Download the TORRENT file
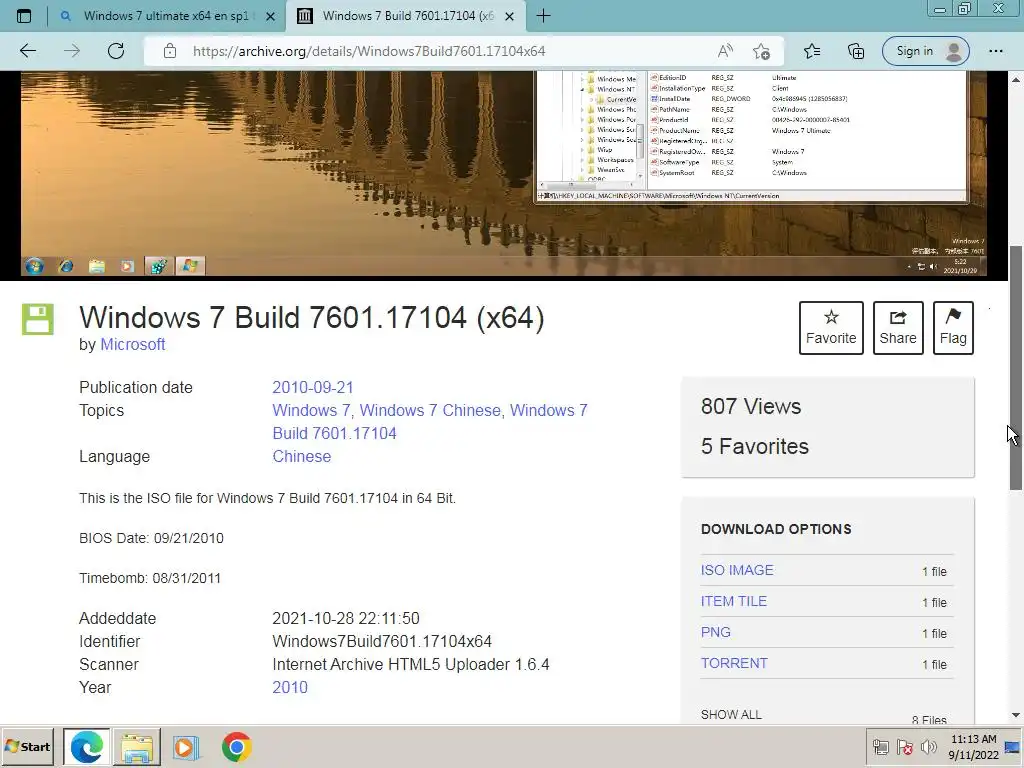Image resolution: width=1024 pixels, height=768 pixels. [734, 664]
